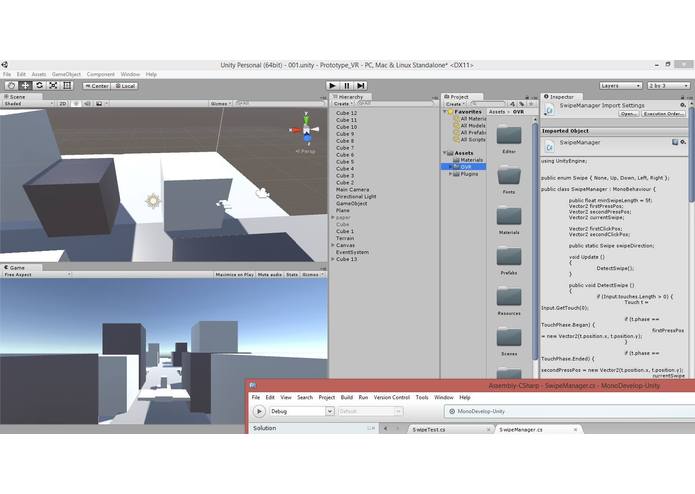Toggle scene lighting sun icon
The width and height of the screenshot is (695, 494).
[76, 104]
